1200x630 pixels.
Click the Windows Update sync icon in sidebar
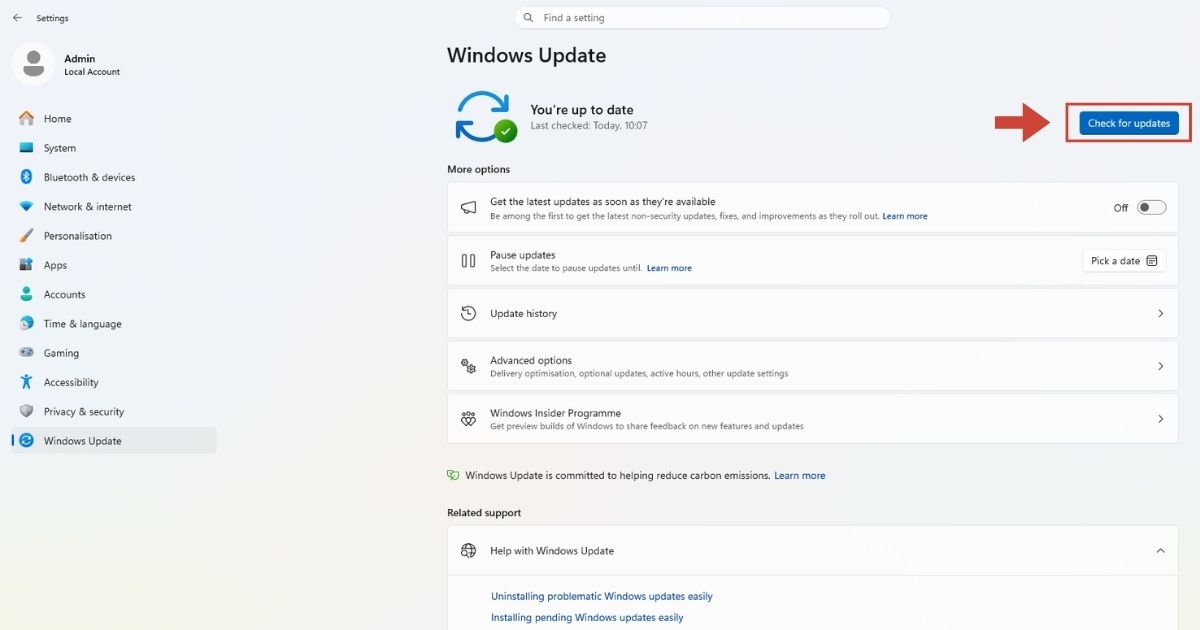tap(26, 440)
